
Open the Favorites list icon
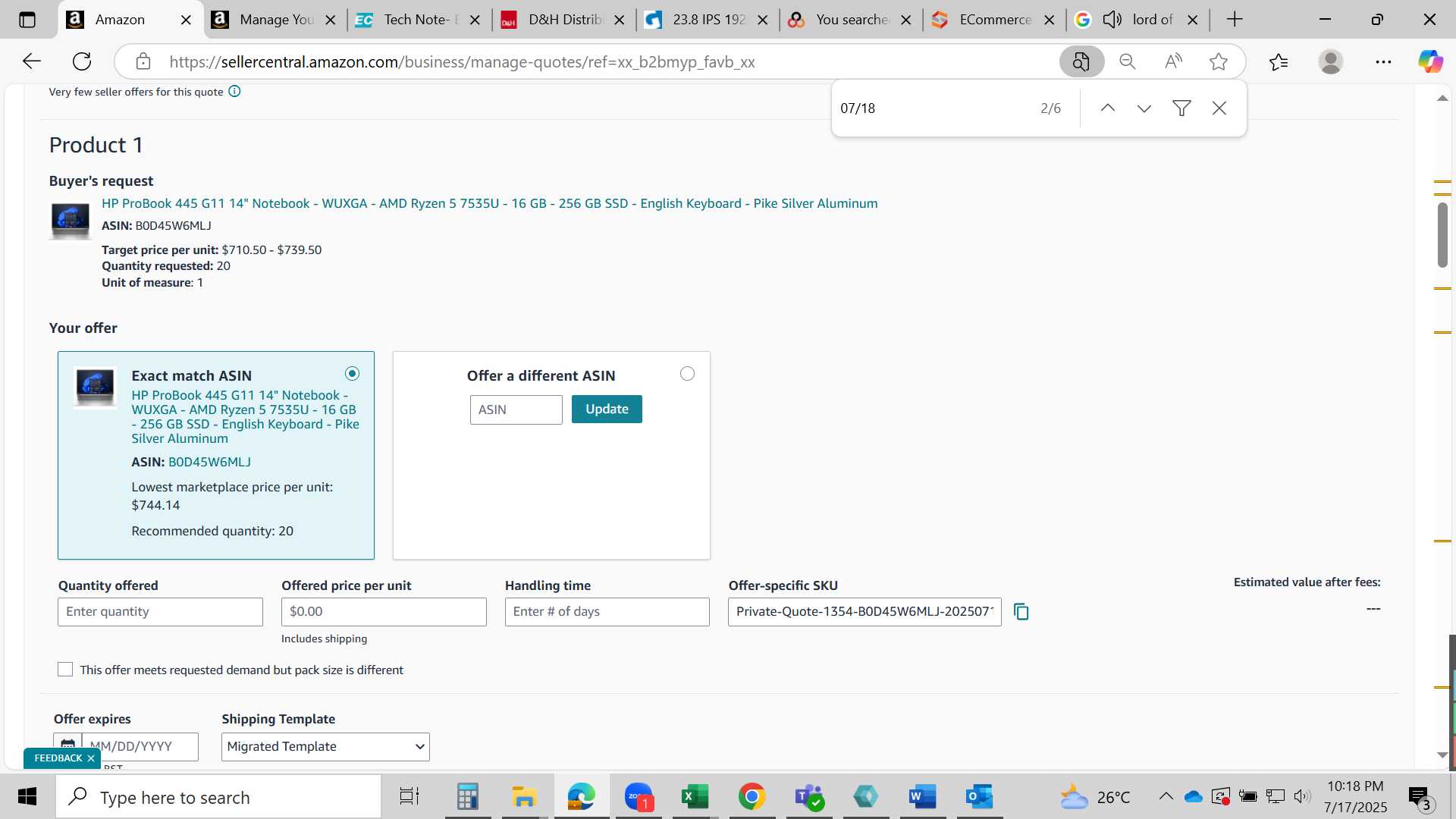click(x=1279, y=61)
